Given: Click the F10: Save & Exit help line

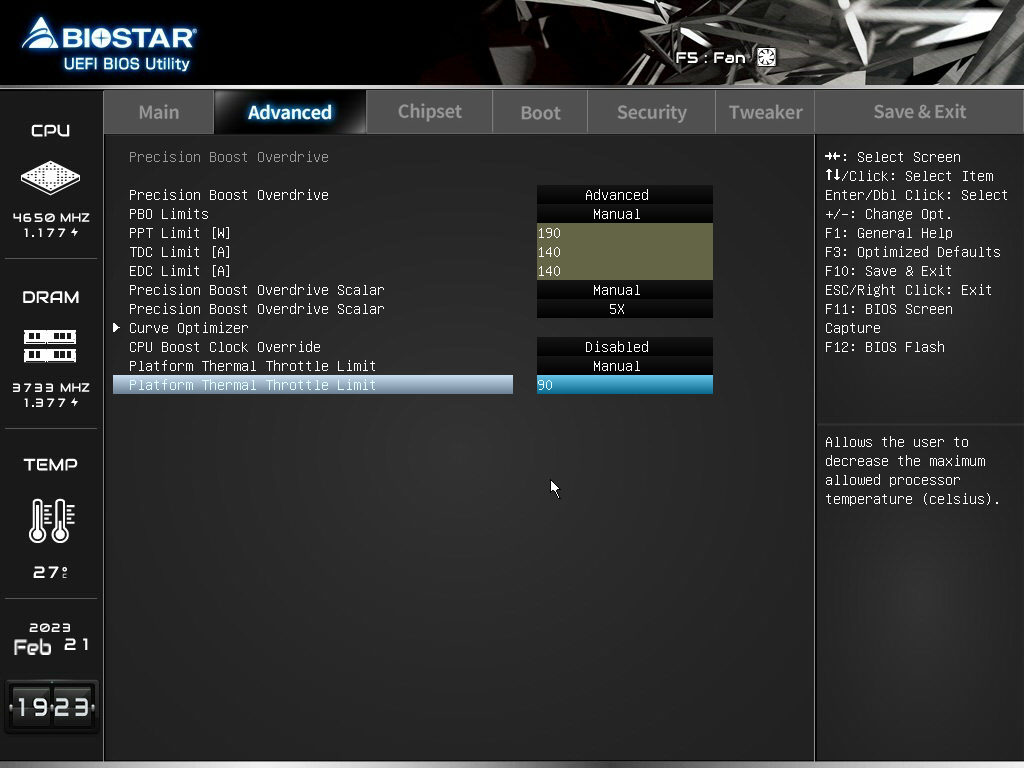Looking at the screenshot, I should tap(888, 270).
